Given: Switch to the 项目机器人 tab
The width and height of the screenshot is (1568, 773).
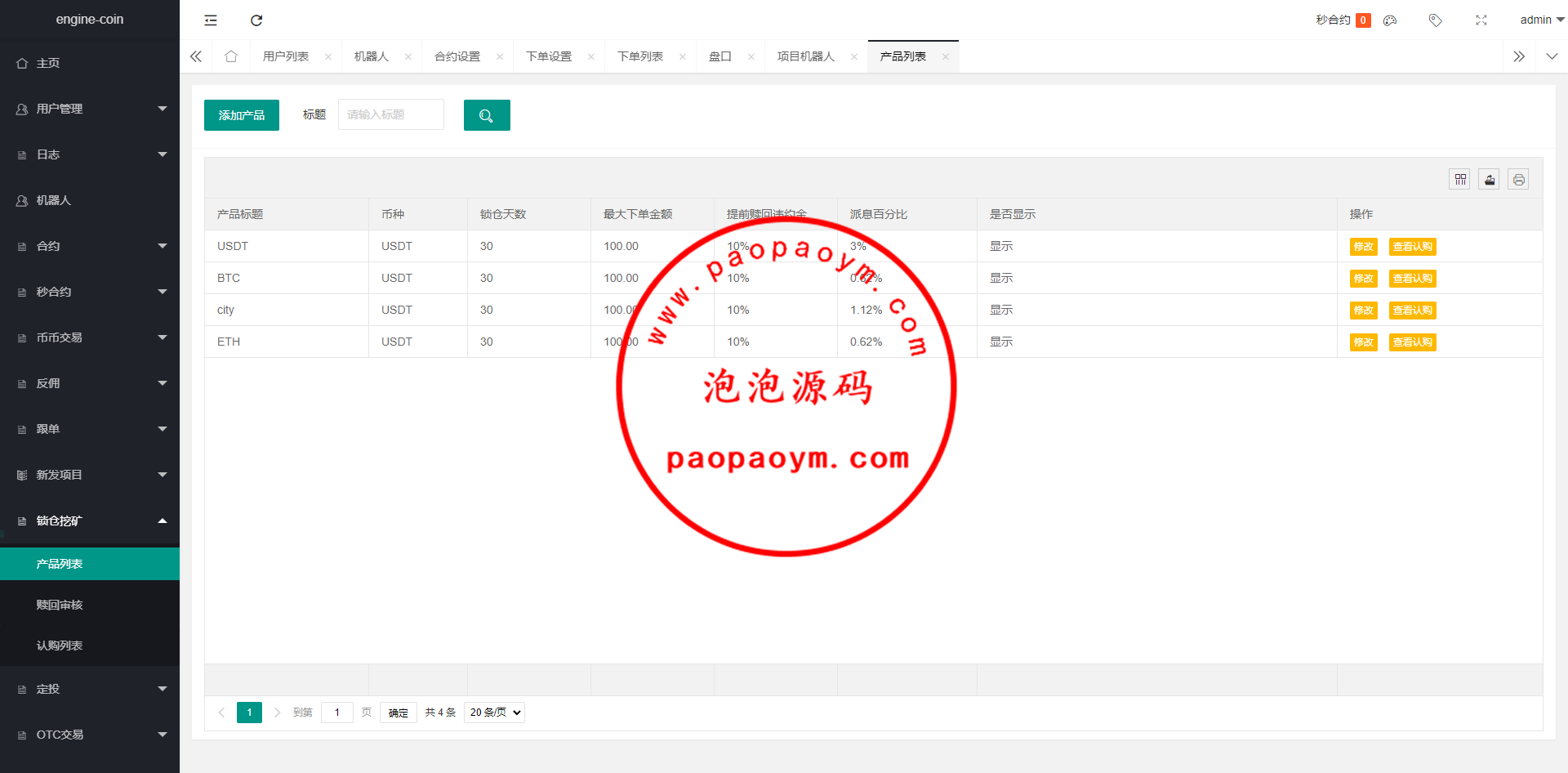Looking at the screenshot, I should pos(806,56).
